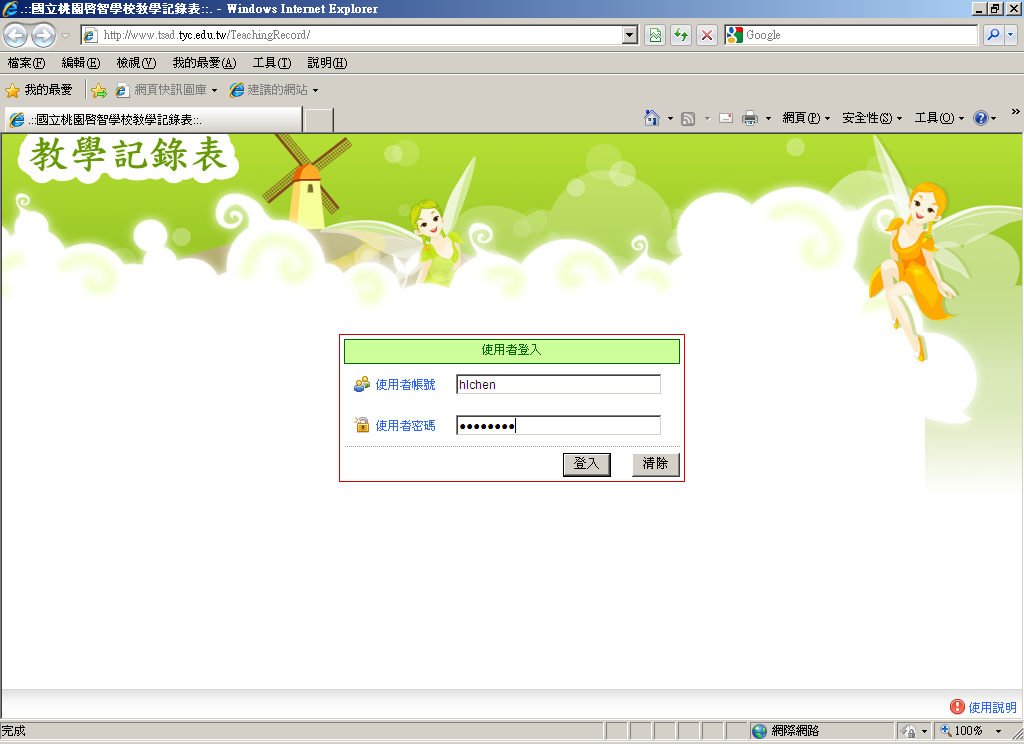Image resolution: width=1024 pixels, height=744 pixels.
Task: Click the 使用者密碼 password field
Action: coord(558,426)
